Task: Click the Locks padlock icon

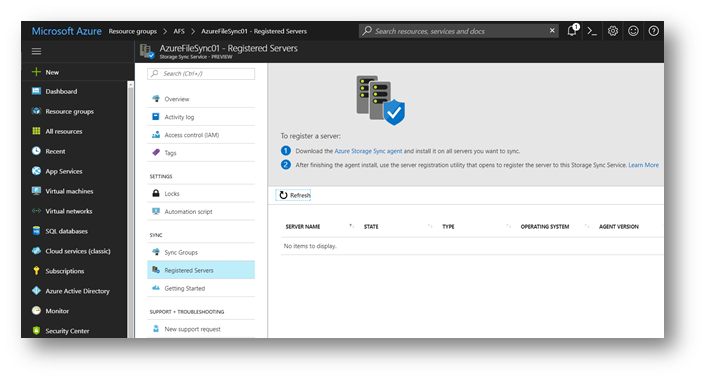Action: pyautogui.click(x=156, y=193)
